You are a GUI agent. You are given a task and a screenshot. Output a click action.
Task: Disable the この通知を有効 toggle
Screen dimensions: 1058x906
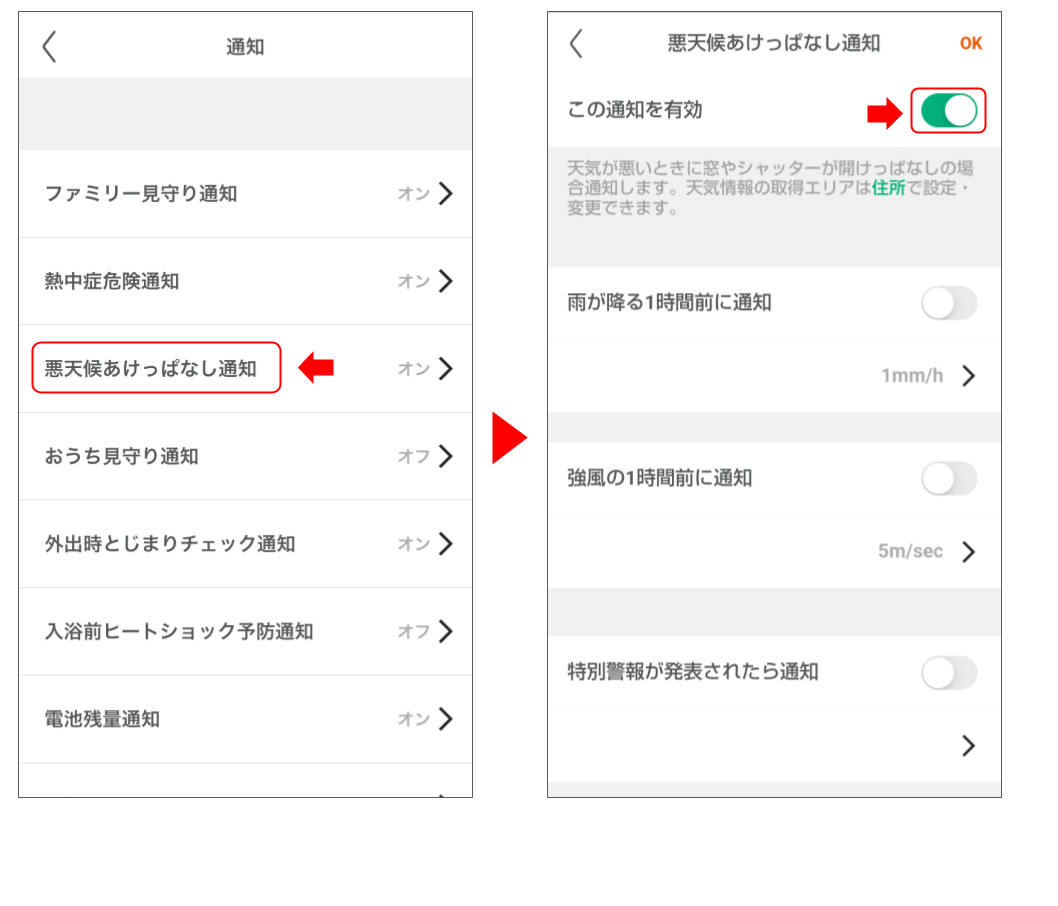click(948, 111)
